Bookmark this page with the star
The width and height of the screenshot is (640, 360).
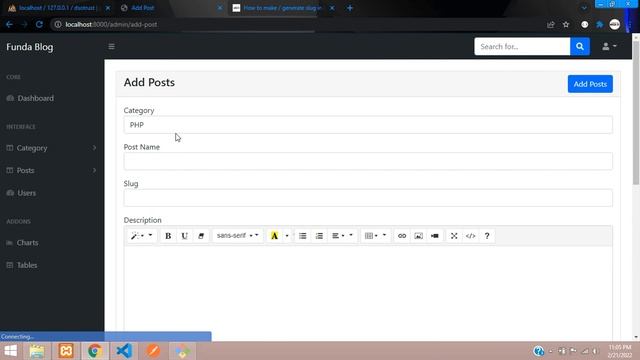point(566,24)
